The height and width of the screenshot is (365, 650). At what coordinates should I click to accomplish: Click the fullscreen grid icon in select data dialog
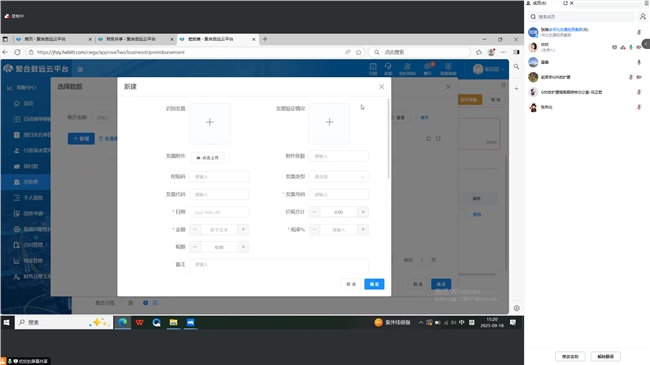pyautogui.click(x=438, y=139)
